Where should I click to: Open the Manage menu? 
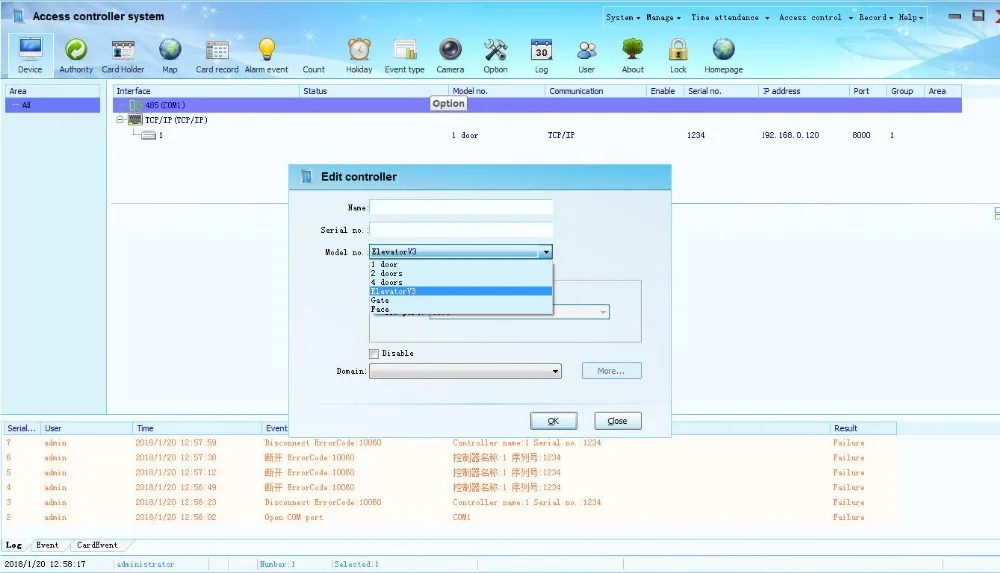tap(663, 17)
